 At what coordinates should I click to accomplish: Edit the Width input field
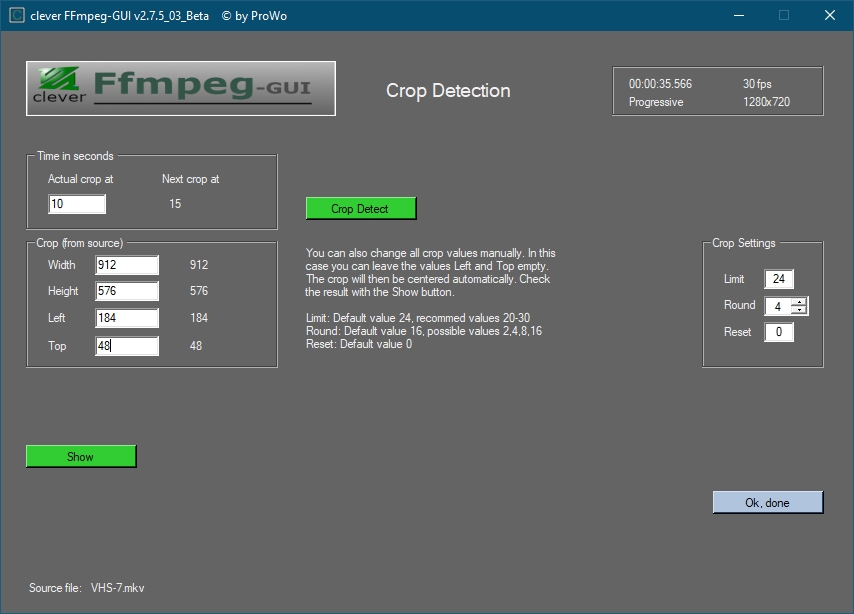[127, 265]
